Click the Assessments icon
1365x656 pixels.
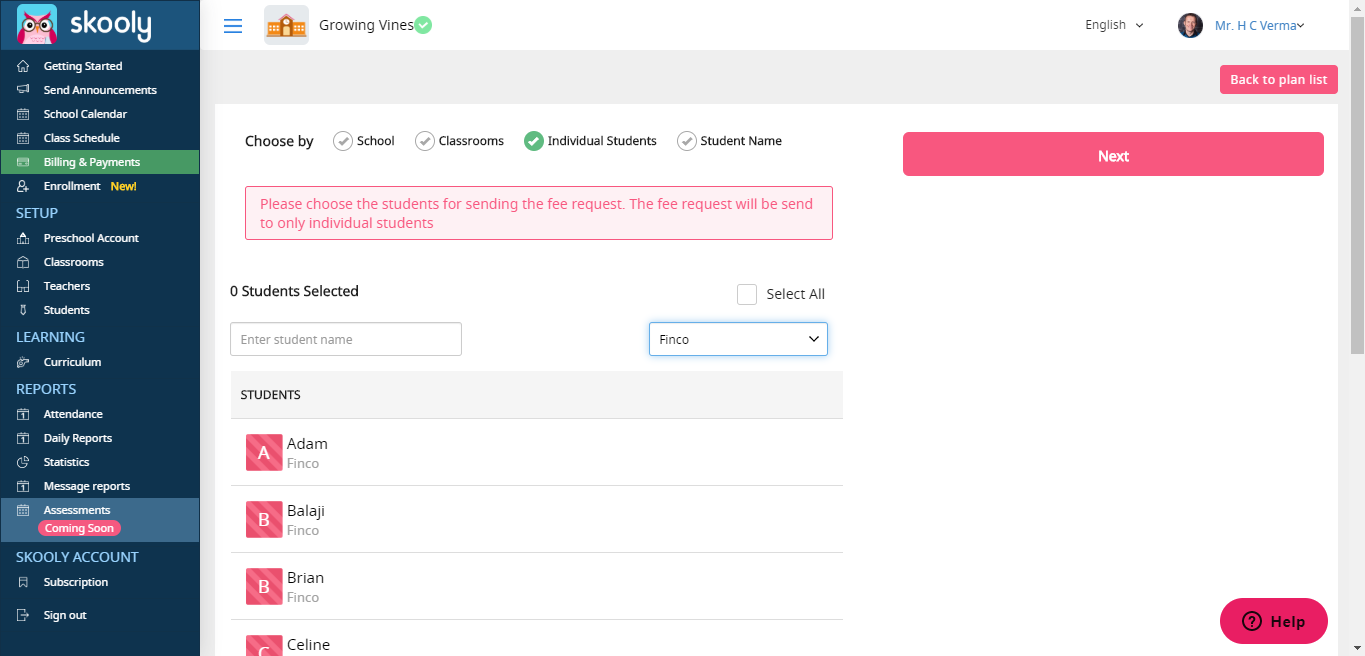[23, 510]
